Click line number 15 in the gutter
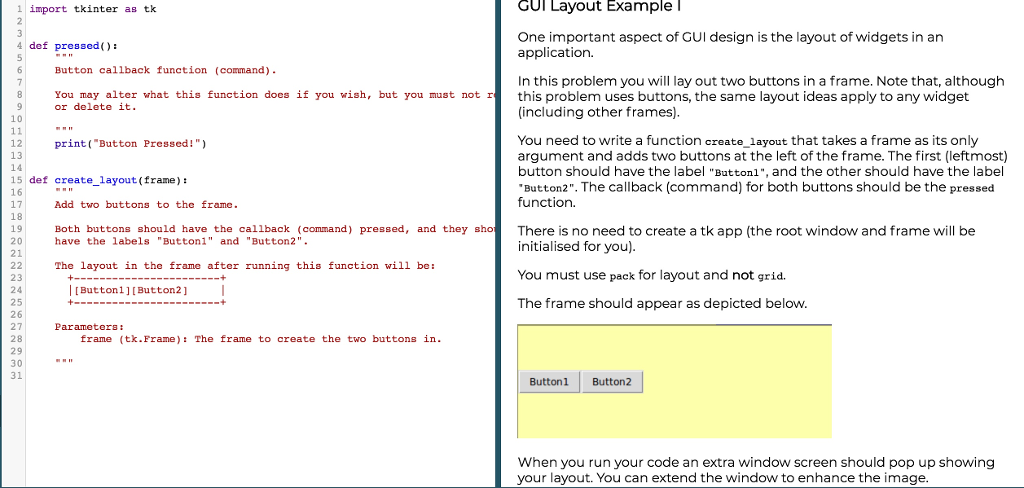Viewport: 1024px width, 488px height. tap(17, 180)
